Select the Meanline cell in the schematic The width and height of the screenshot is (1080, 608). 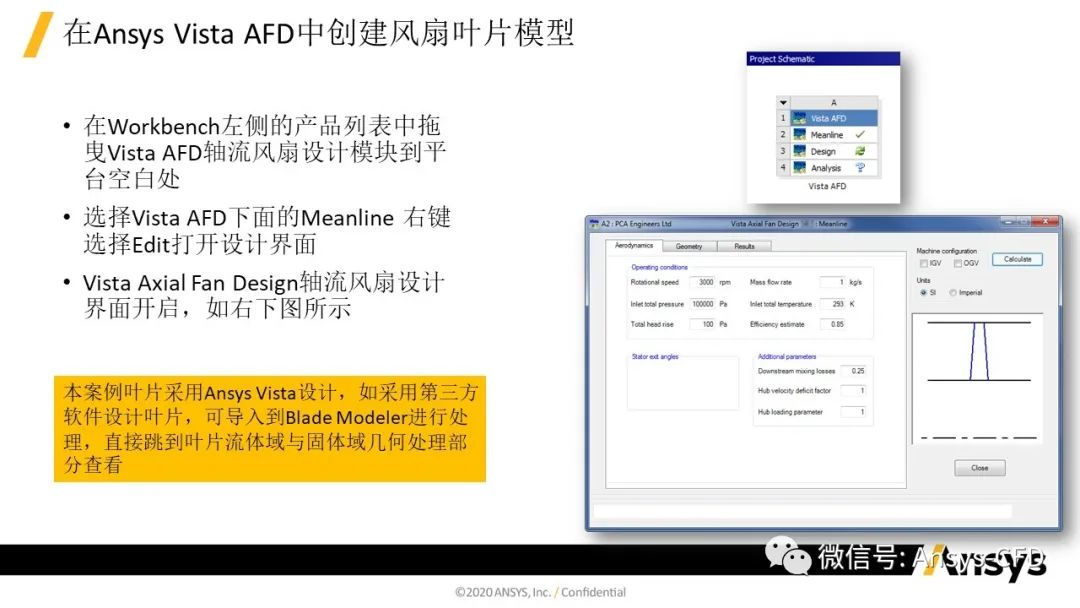coord(834,135)
